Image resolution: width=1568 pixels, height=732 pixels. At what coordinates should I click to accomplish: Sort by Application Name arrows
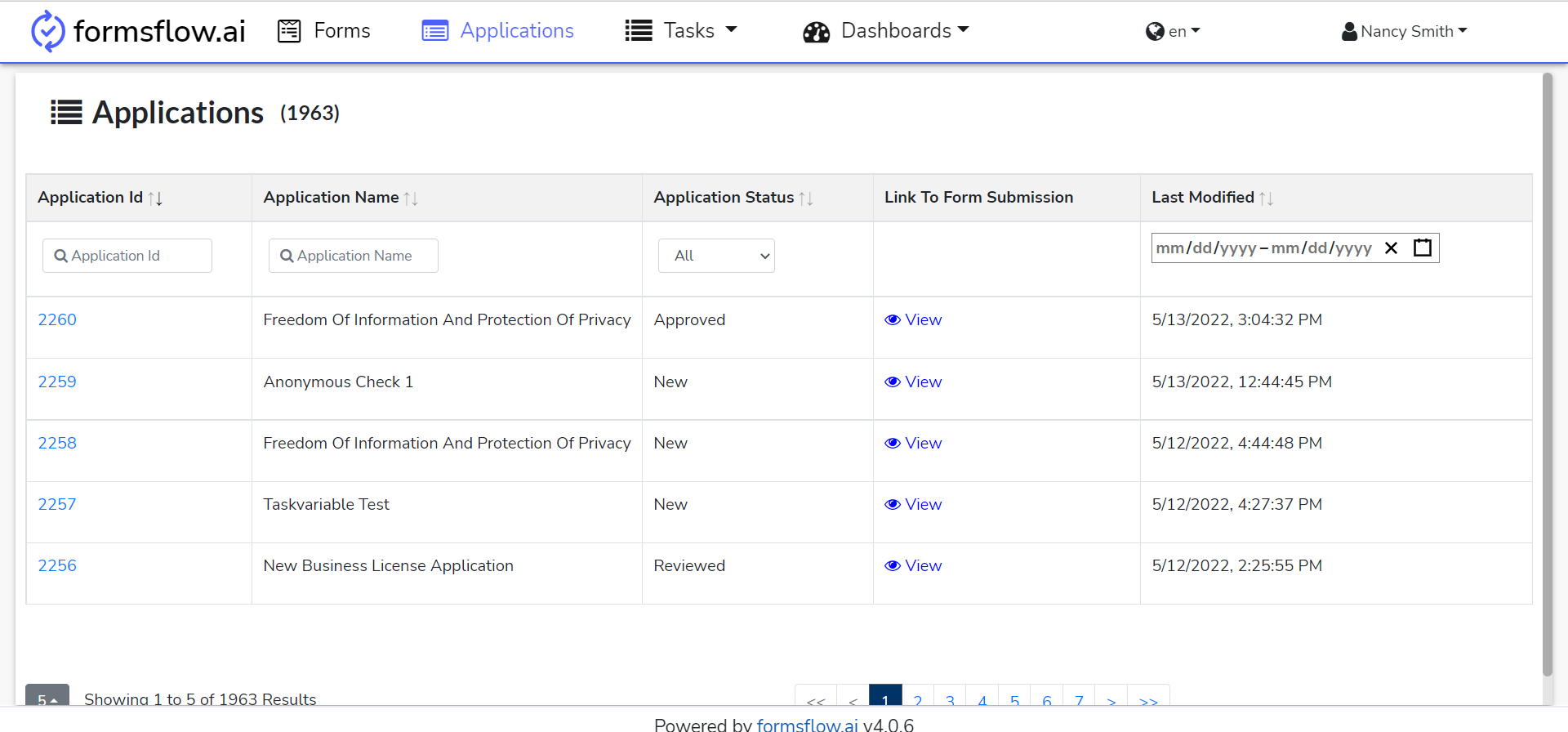[411, 198]
